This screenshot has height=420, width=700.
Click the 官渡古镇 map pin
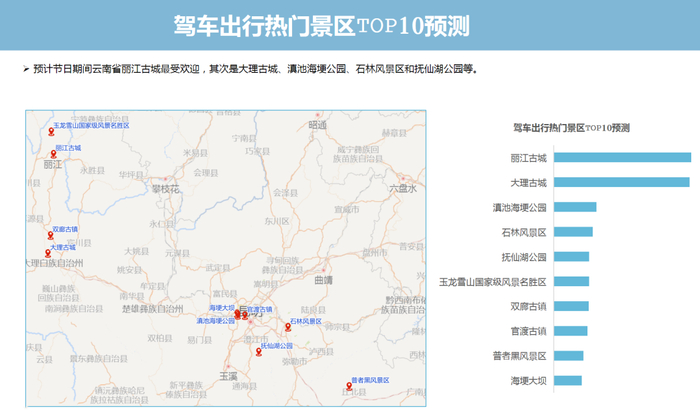click(245, 315)
